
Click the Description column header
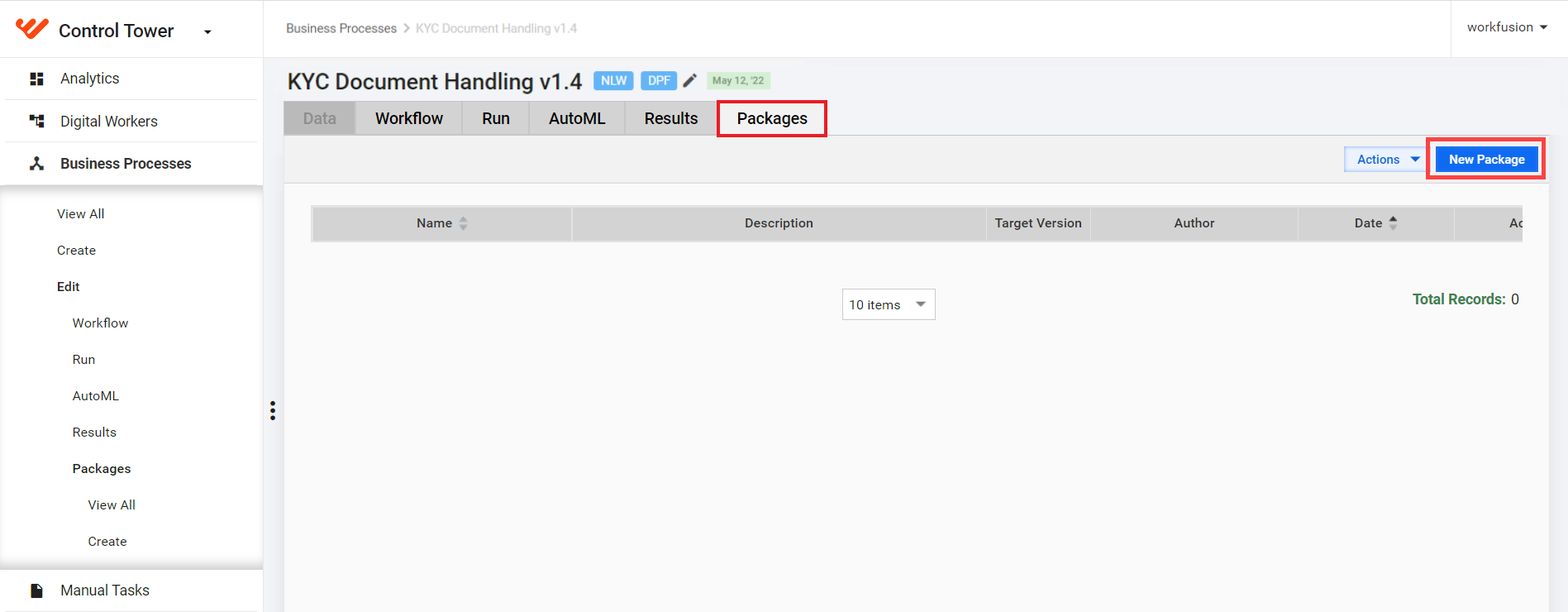coord(779,223)
